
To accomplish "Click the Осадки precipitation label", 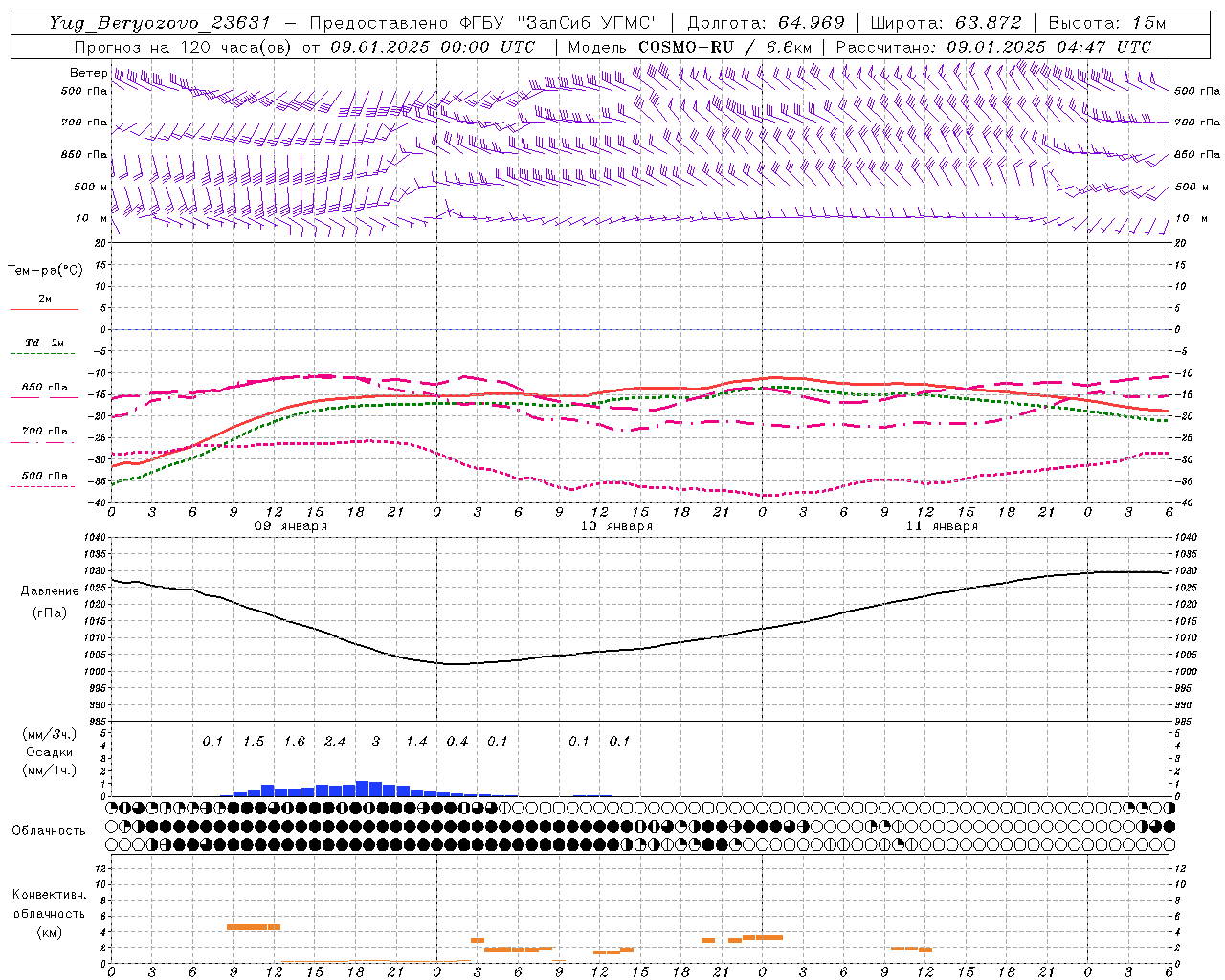I will (x=49, y=752).
